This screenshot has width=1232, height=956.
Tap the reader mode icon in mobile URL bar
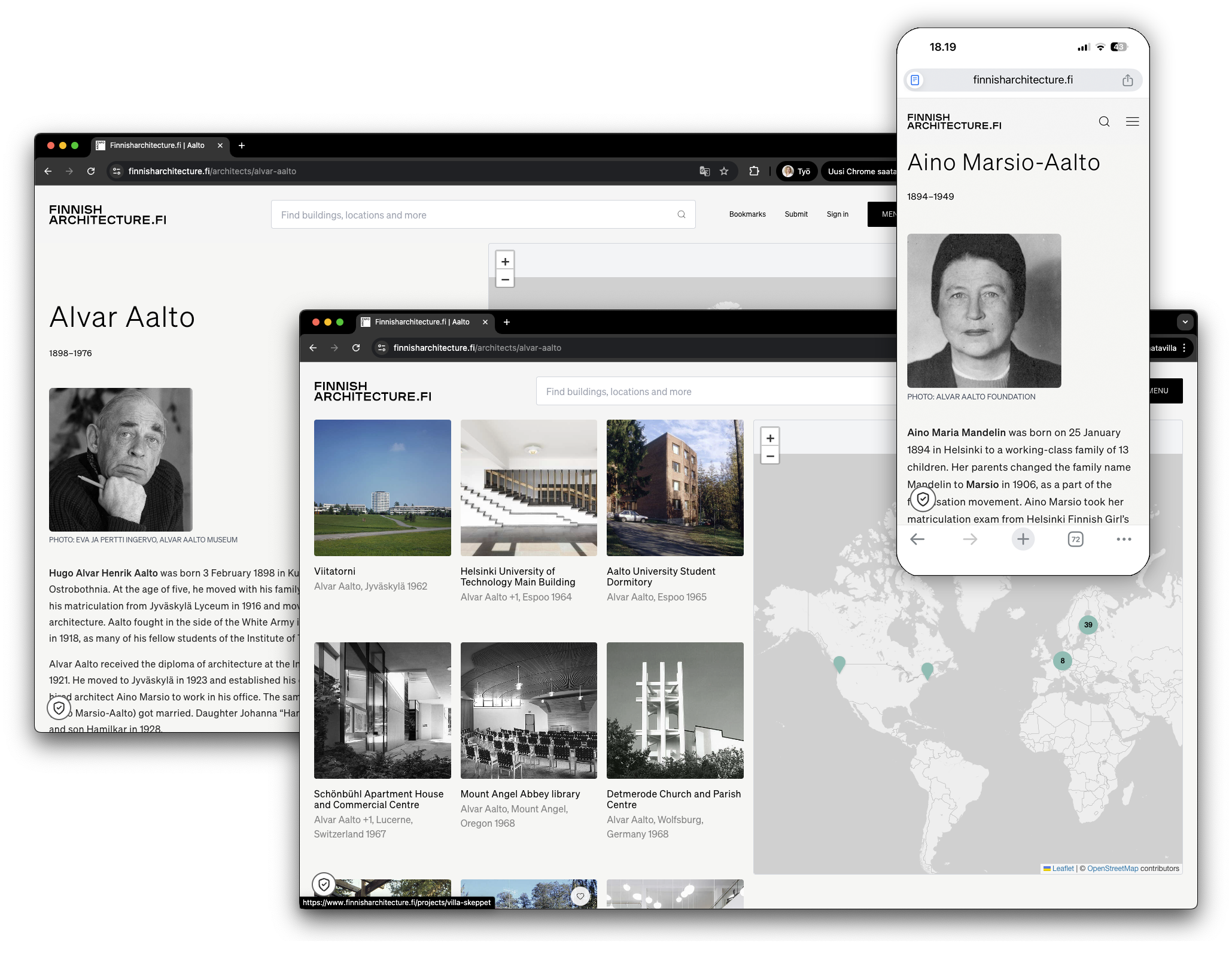[915, 80]
